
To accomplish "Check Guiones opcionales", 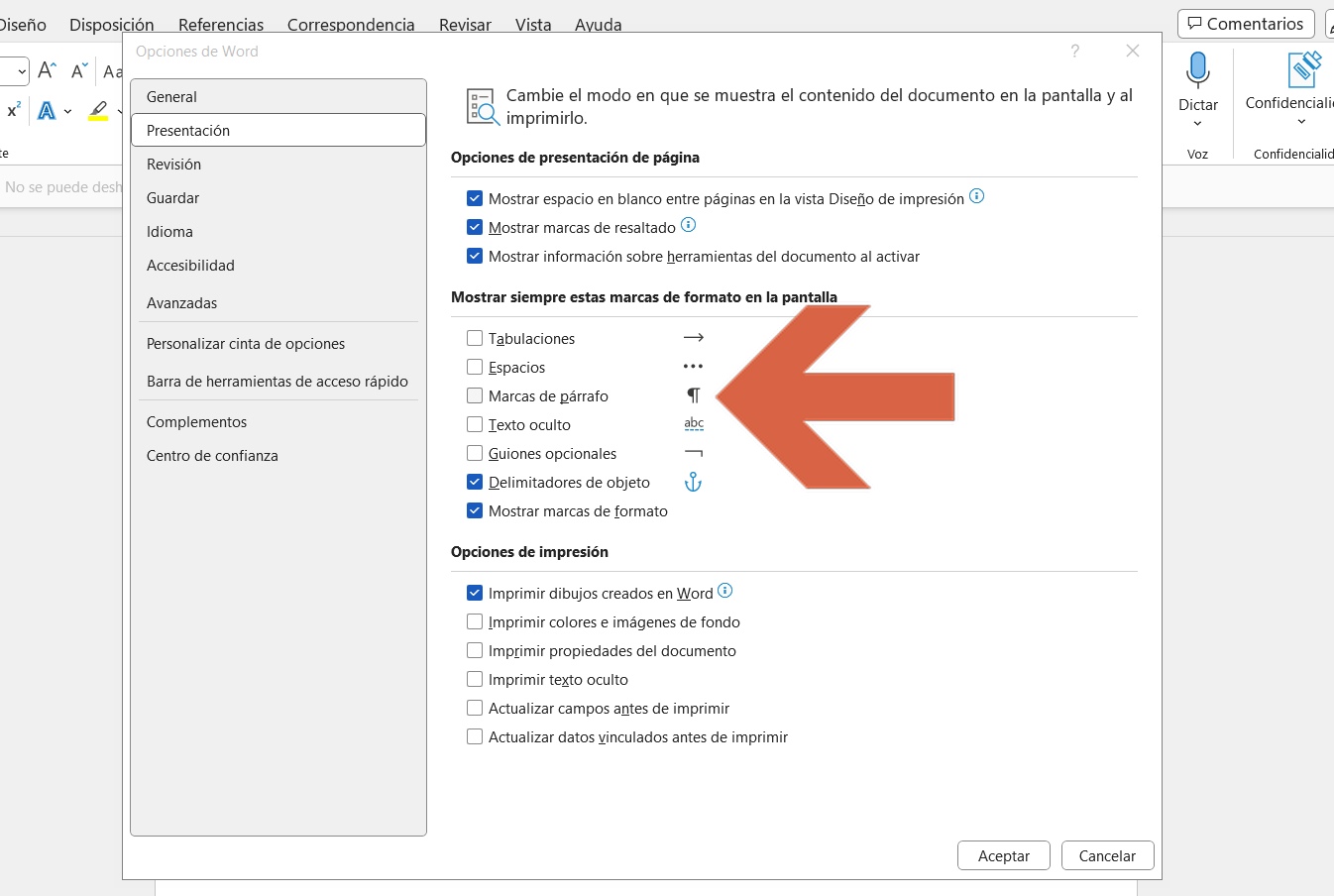I will 475,453.
